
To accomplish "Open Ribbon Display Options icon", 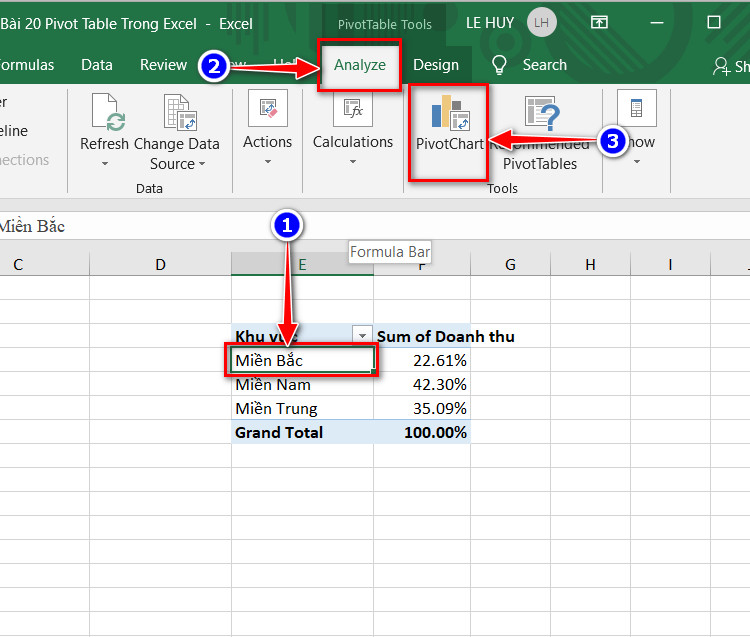I will (599, 22).
